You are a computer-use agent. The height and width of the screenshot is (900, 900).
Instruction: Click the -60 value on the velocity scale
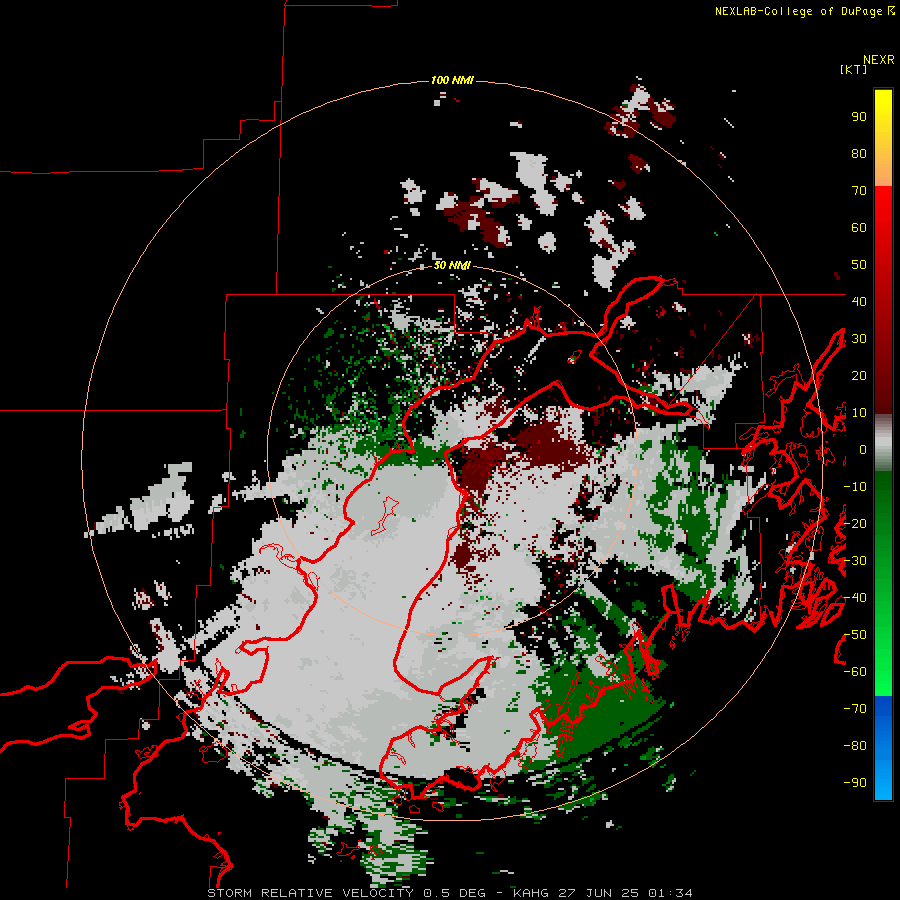pyautogui.click(x=855, y=672)
